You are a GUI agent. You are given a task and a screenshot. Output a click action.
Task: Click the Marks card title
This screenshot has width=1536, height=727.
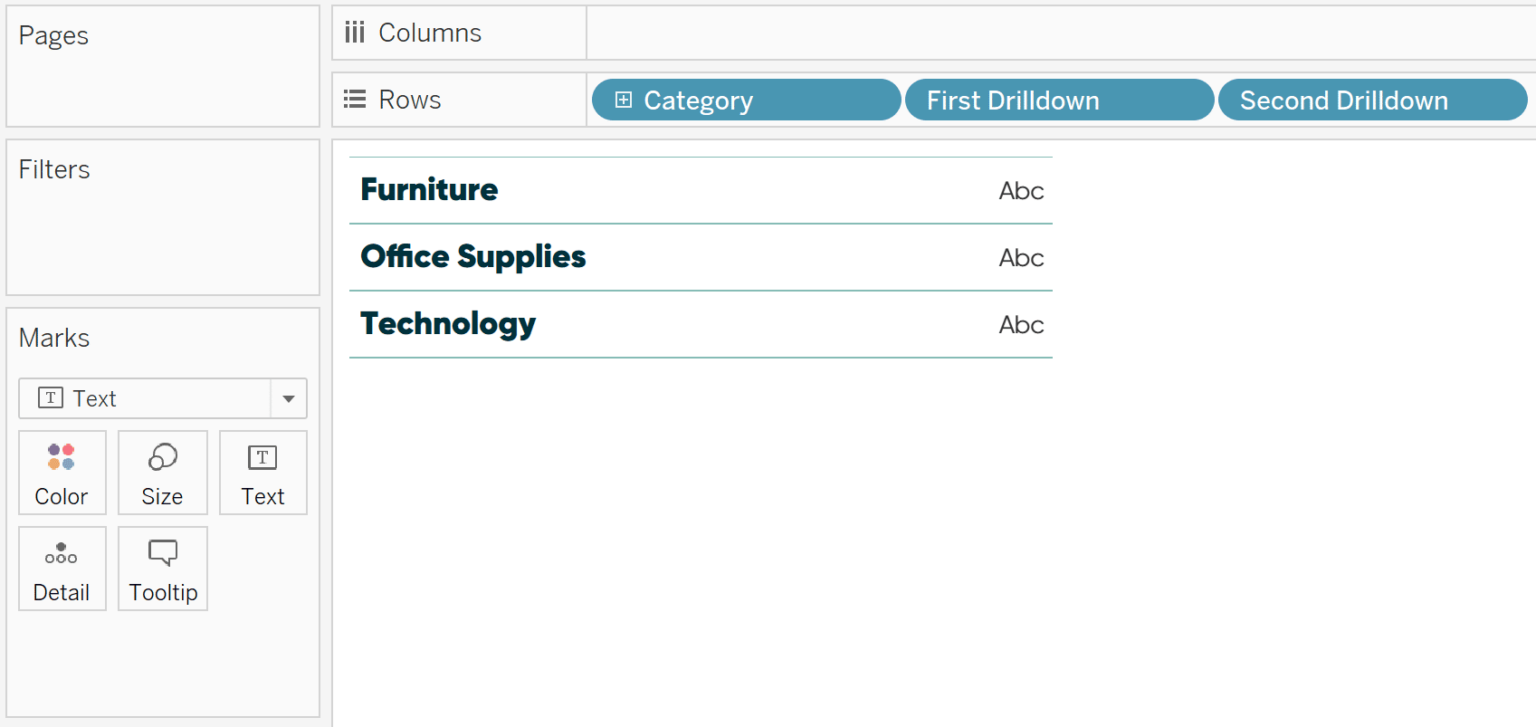coord(53,338)
